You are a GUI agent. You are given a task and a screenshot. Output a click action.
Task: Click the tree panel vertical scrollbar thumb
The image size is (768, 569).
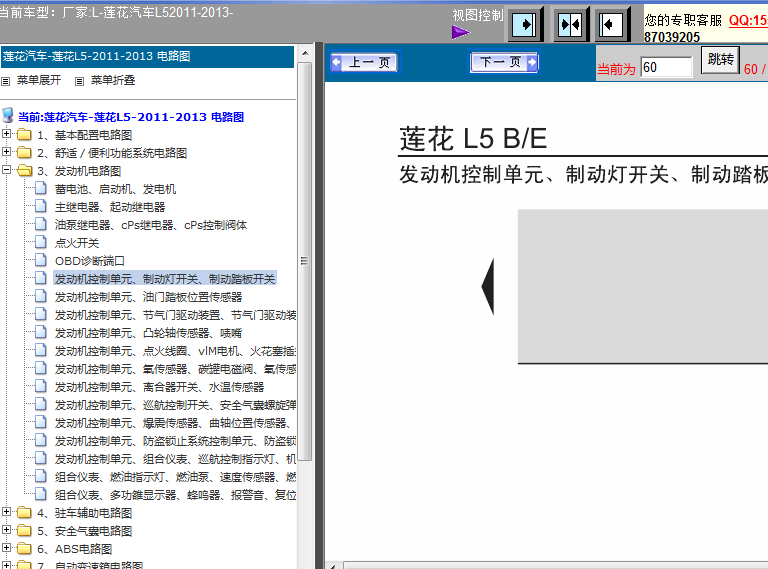305,261
